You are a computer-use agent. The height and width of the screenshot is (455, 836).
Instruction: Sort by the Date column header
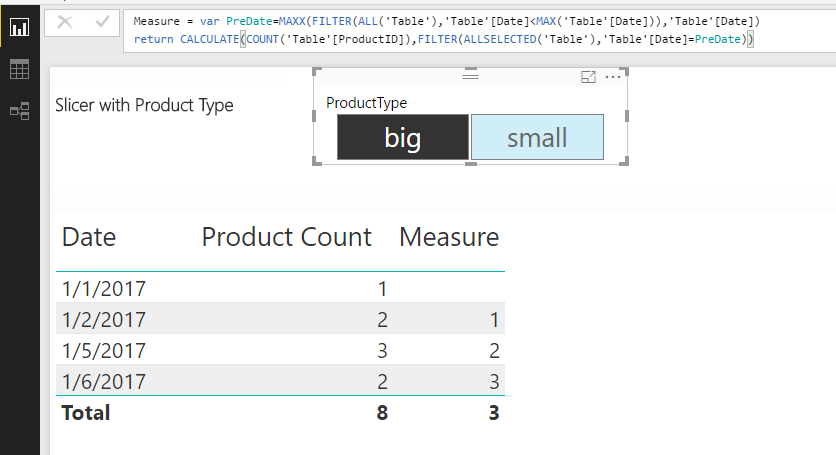point(89,237)
